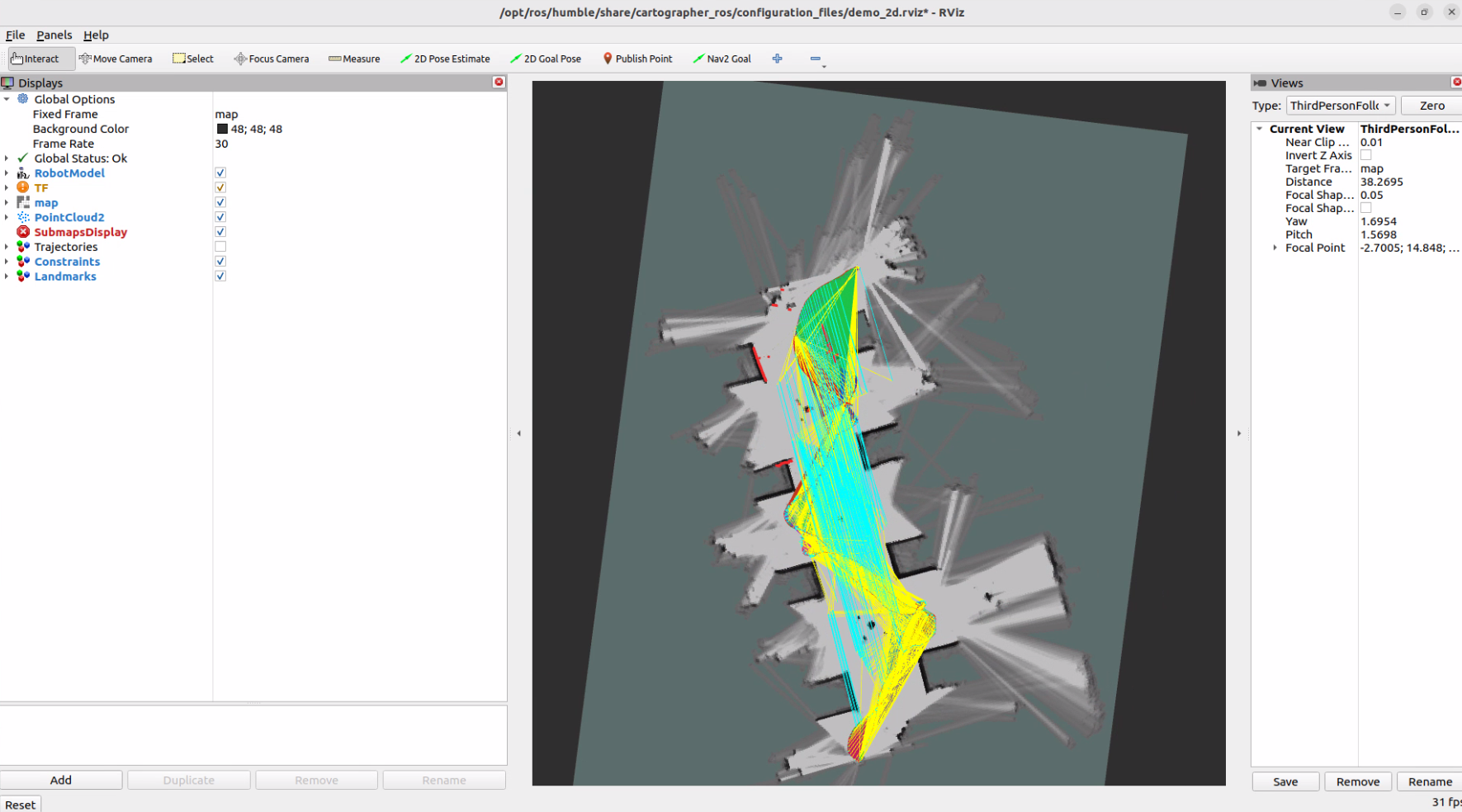Image resolution: width=1462 pixels, height=812 pixels.
Task: Pick the Nav2 Goal tool
Action: click(x=722, y=59)
